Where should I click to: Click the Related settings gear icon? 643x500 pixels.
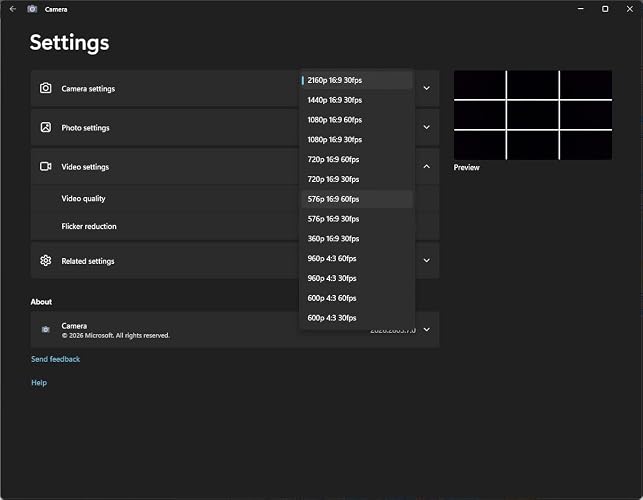[46, 260]
